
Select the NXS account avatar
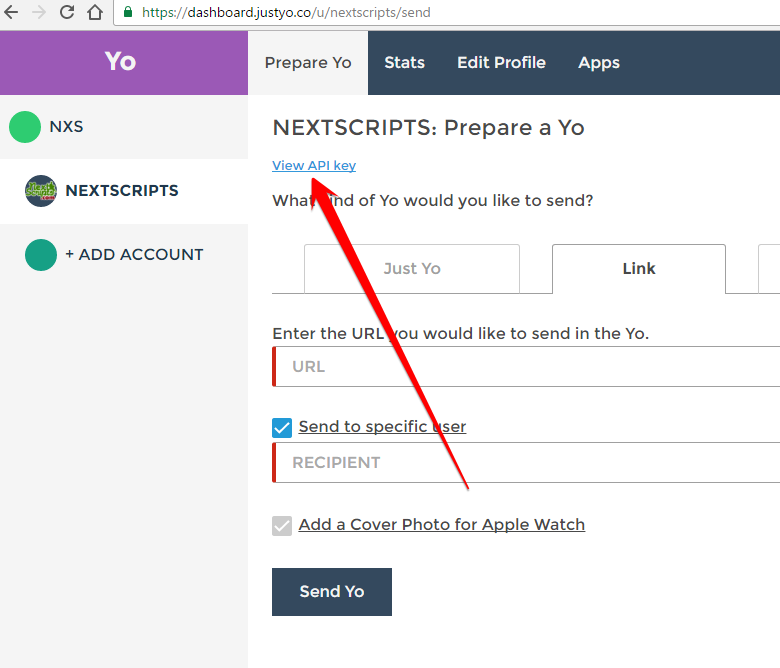pos(25,127)
